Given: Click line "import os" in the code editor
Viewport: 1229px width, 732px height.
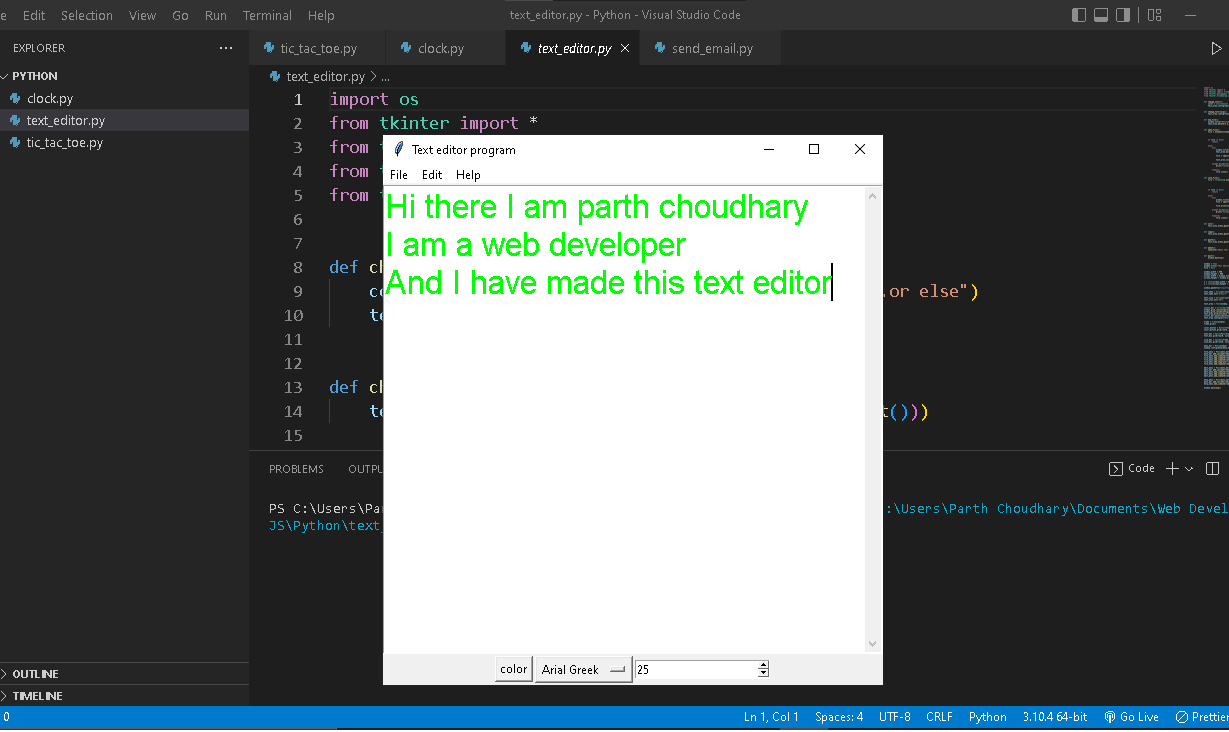Looking at the screenshot, I should (374, 99).
